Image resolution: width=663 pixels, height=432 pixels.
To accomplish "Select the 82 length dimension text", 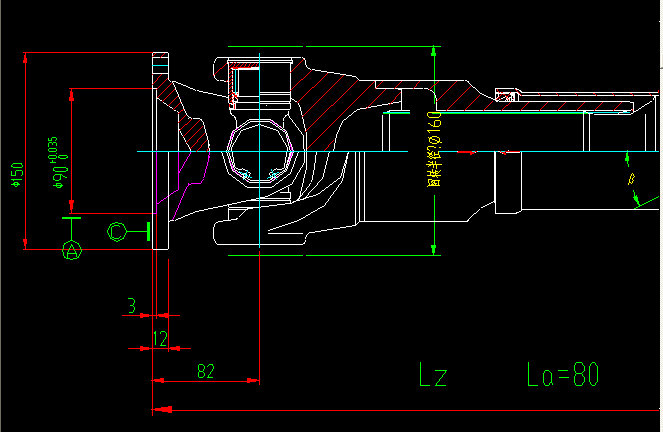I will [x=205, y=371].
